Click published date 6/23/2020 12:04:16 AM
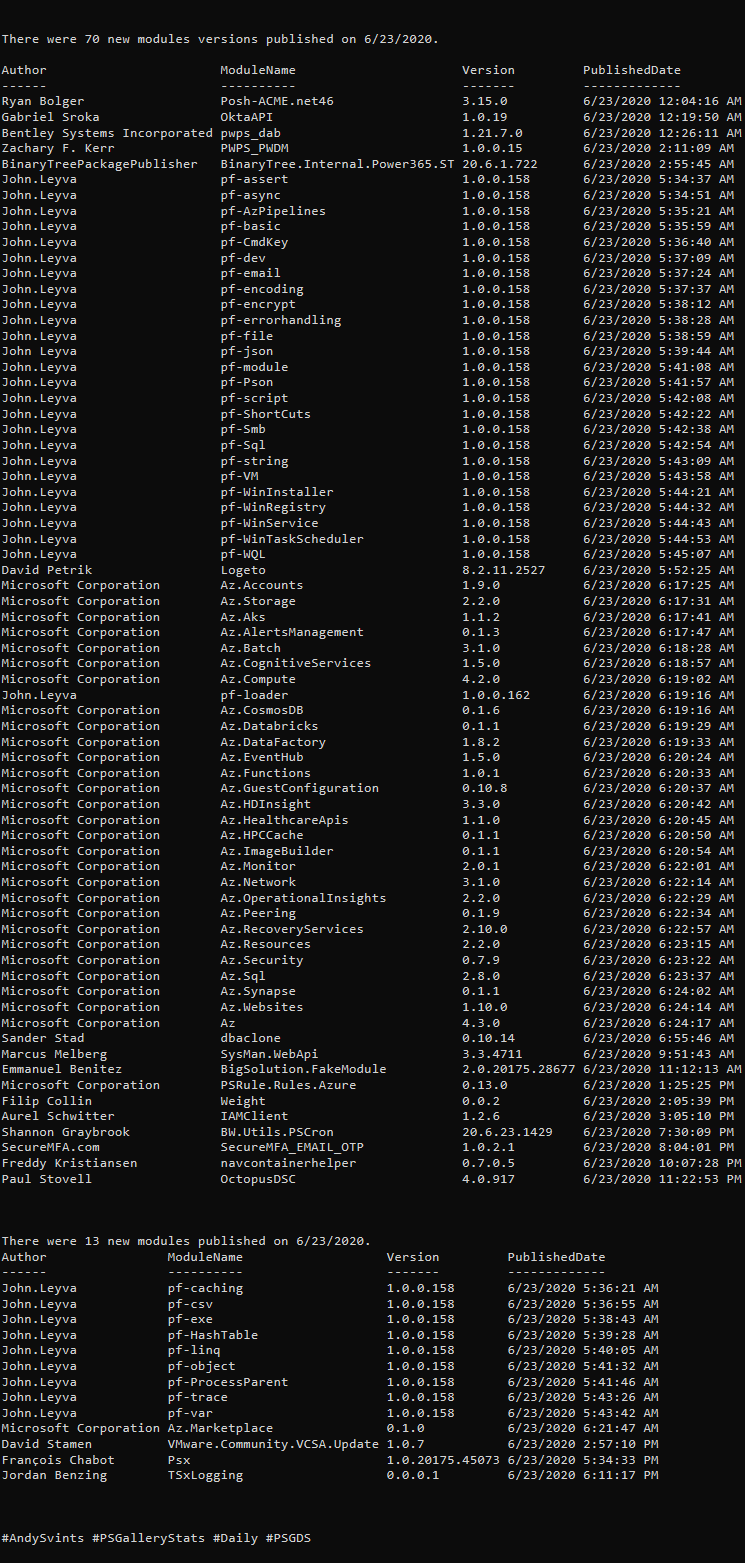 [x=663, y=101]
